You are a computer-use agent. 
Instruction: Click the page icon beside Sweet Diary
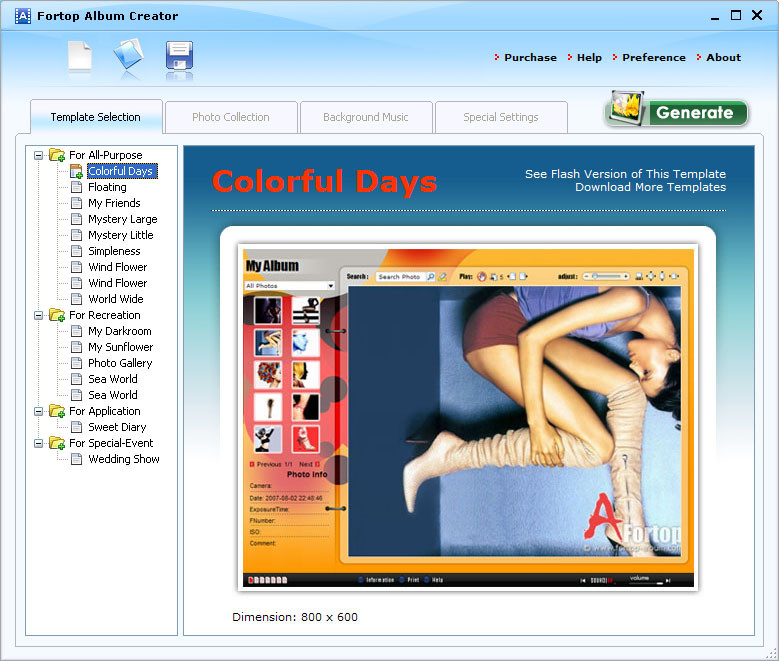point(77,427)
